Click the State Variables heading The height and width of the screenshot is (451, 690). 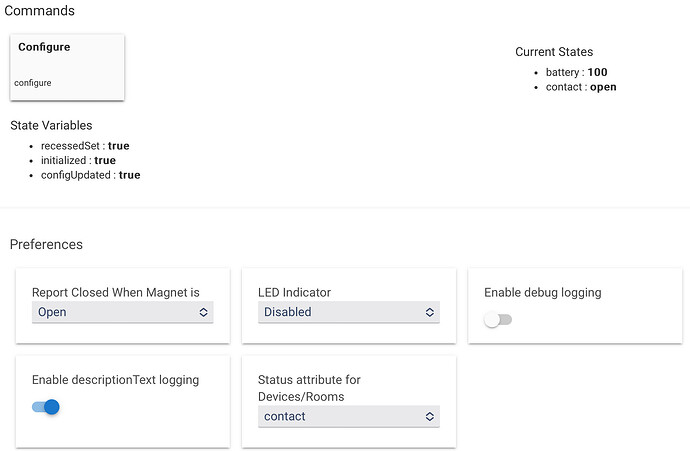click(x=51, y=126)
